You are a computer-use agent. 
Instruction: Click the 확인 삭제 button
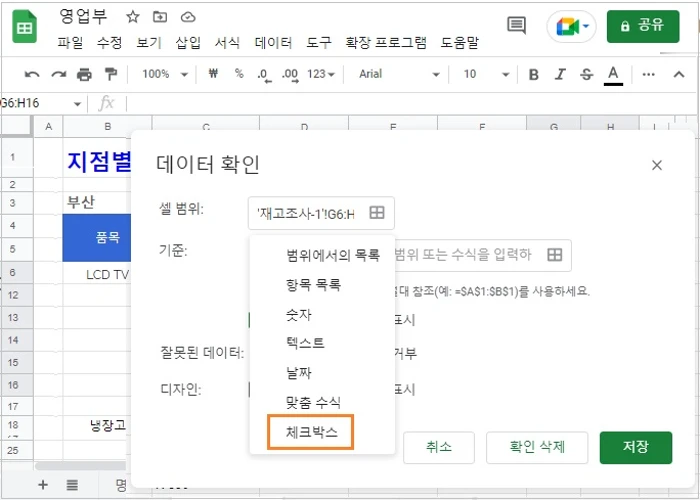[537, 447]
